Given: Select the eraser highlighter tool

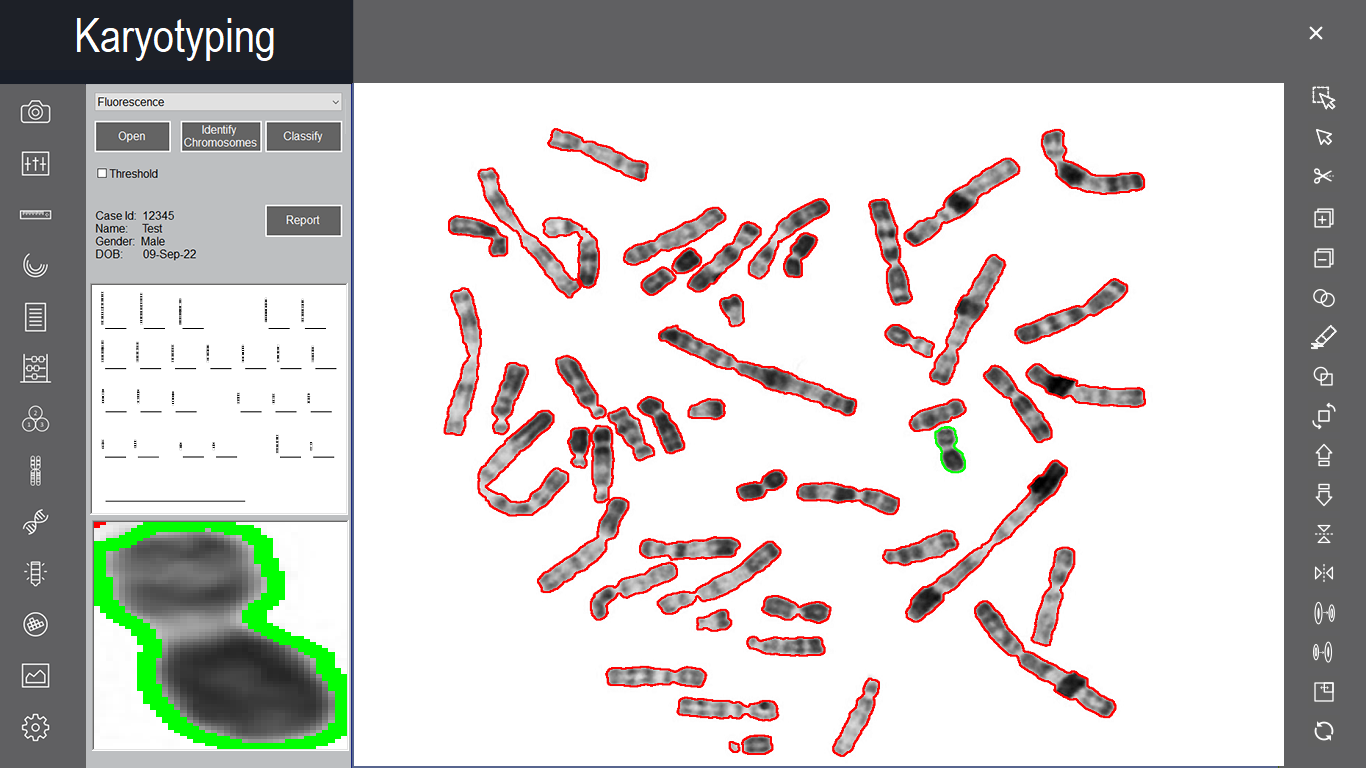Looking at the screenshot, I should 1323,337.
